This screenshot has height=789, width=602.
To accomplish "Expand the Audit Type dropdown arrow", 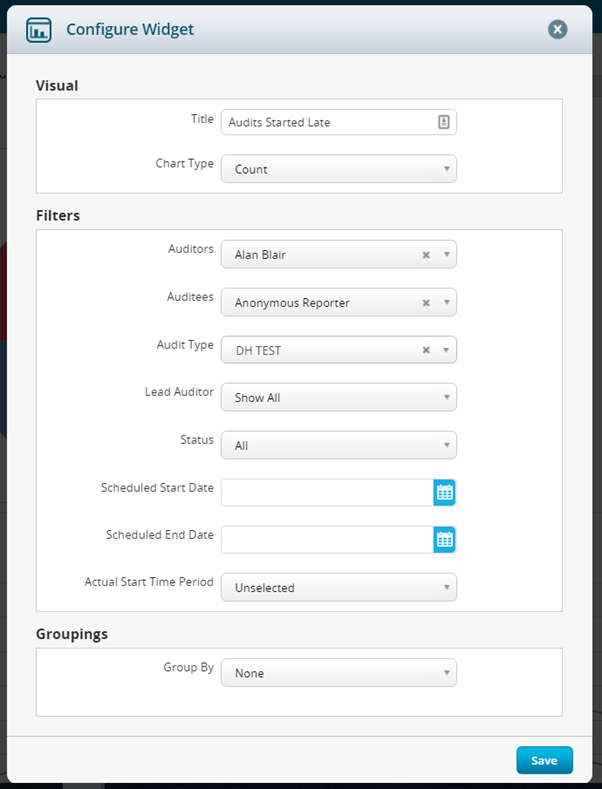I will (446, 350).
